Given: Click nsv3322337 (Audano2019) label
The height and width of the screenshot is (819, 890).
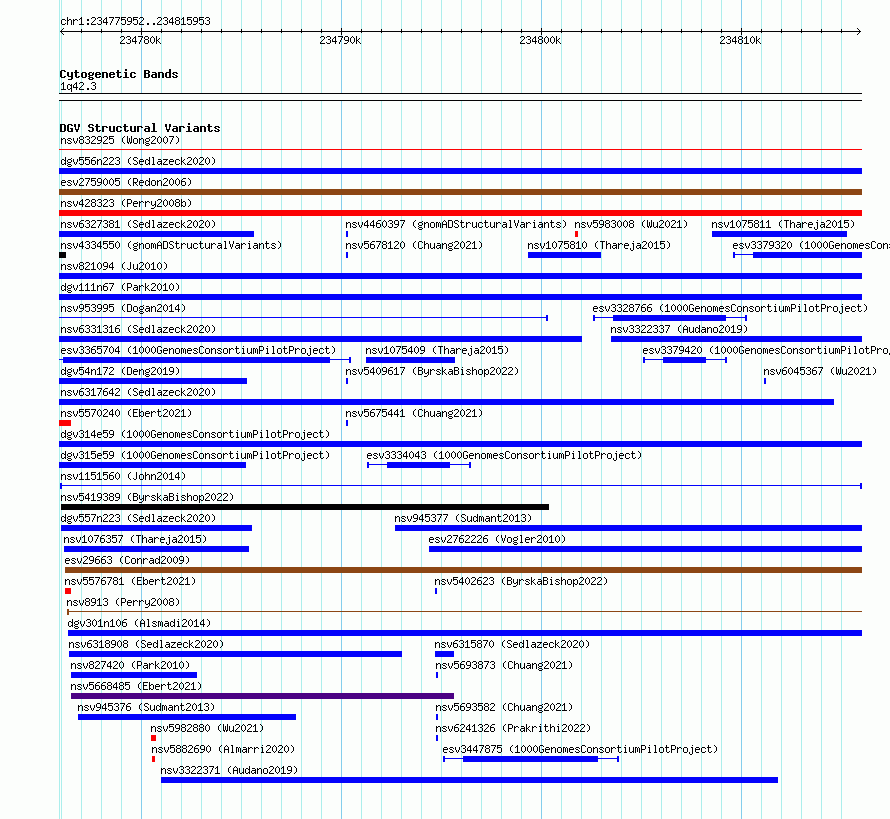Looking at the screenshot, I should pyautogui.click(x=679, y=329).
